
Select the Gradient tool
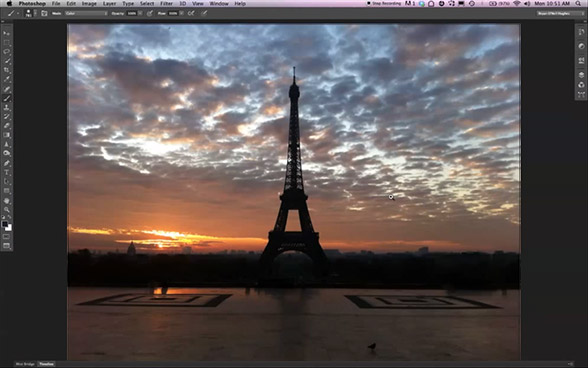point(7,135)
